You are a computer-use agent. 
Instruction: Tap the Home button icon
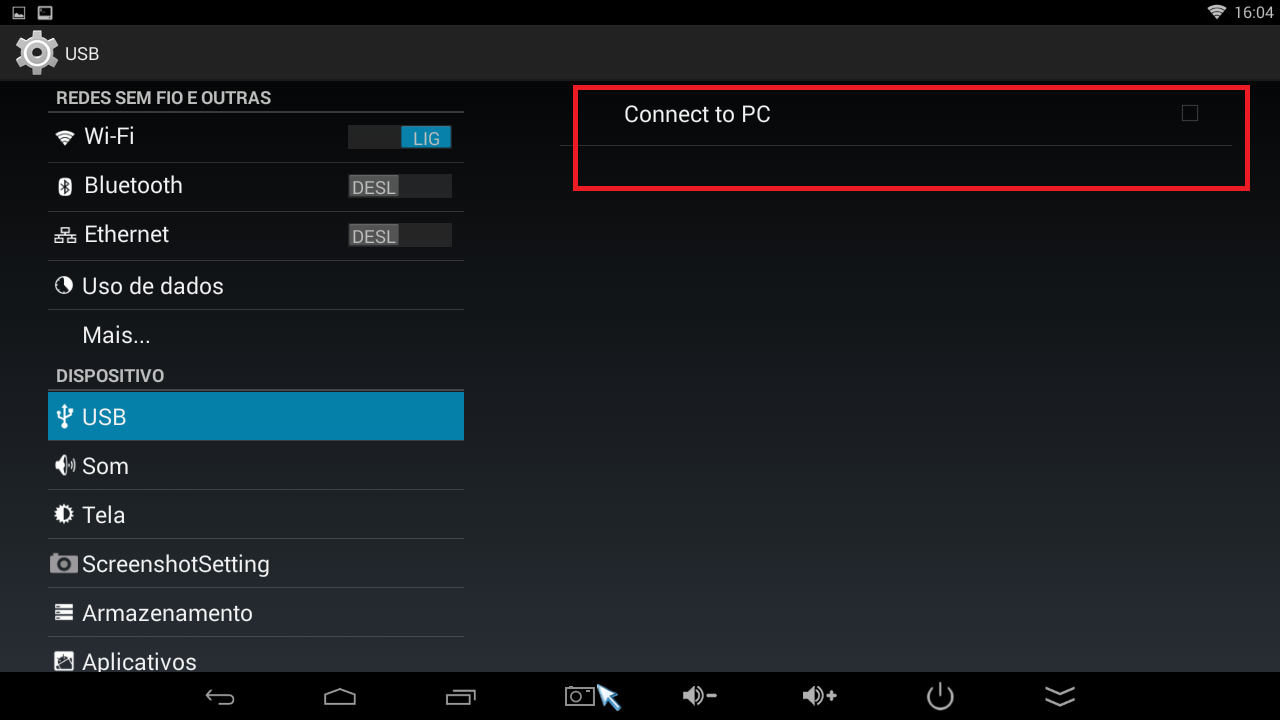(340, 696)
